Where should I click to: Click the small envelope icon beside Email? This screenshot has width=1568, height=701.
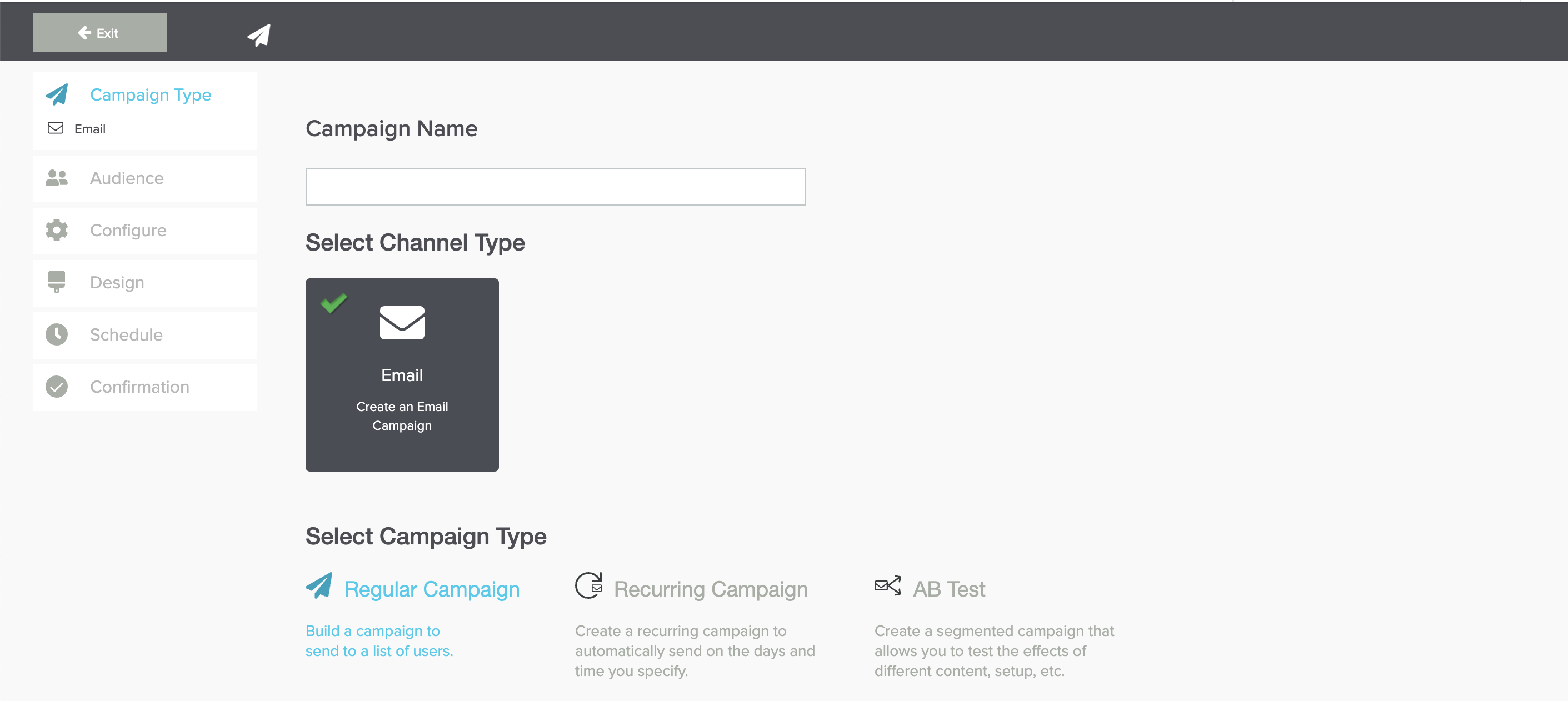click(56, 128)
